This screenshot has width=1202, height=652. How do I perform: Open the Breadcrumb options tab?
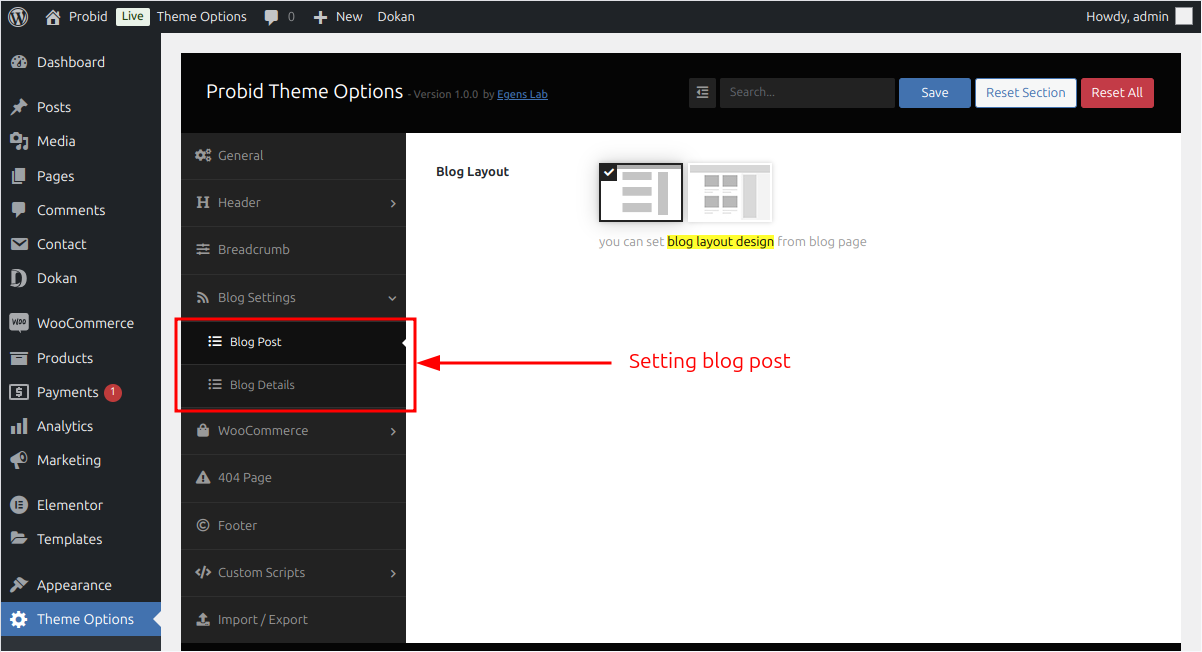(294, 250)
